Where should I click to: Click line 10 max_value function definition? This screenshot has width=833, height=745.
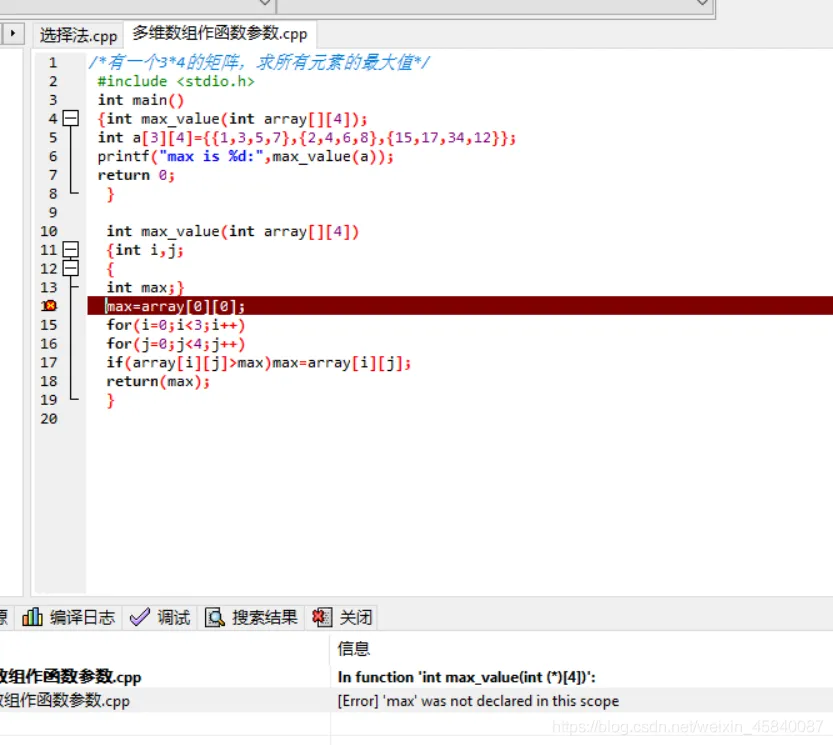point(233,231)
